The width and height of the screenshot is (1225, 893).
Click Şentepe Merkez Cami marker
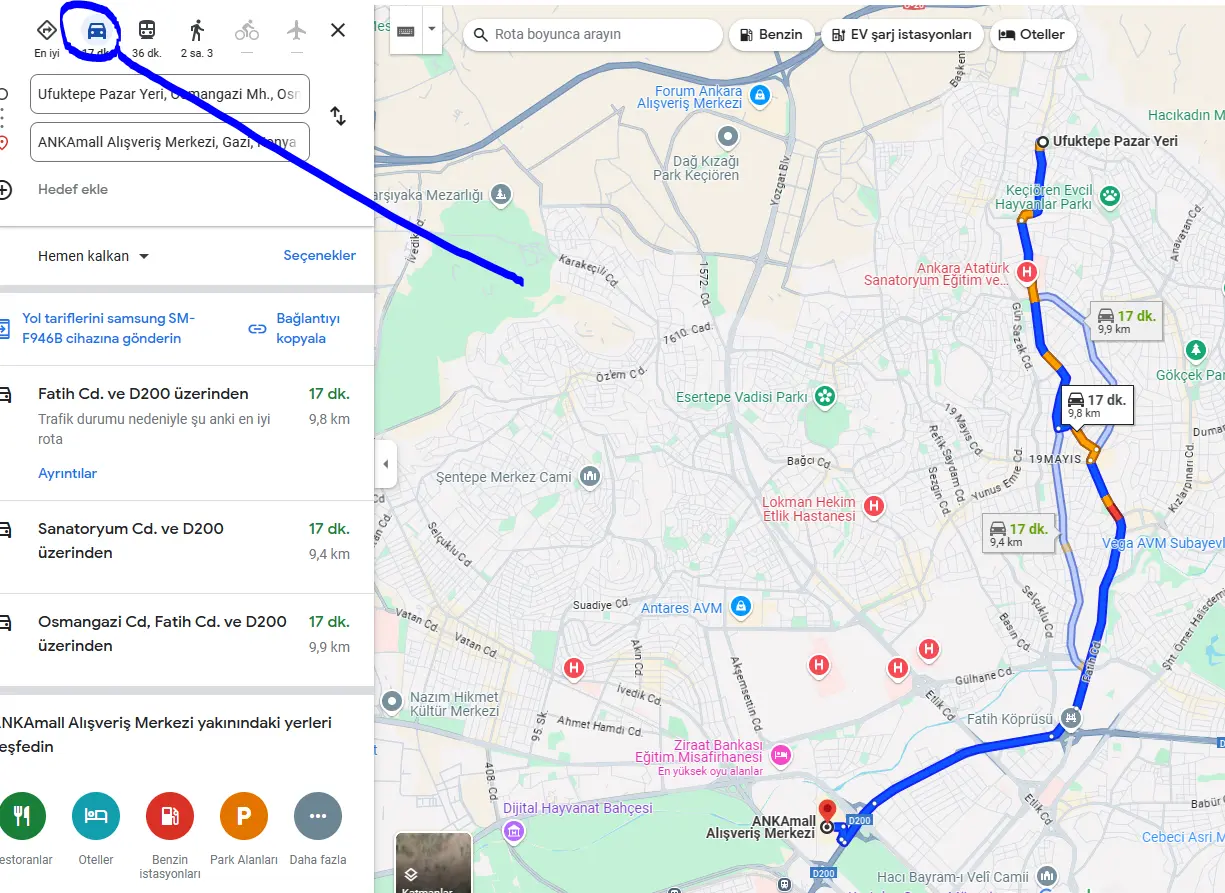pyautogui.click(x=590, y=476)
